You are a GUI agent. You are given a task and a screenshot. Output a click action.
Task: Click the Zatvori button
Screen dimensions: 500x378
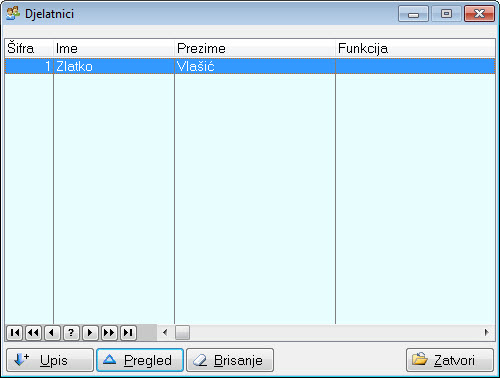[x=450, y=360]
